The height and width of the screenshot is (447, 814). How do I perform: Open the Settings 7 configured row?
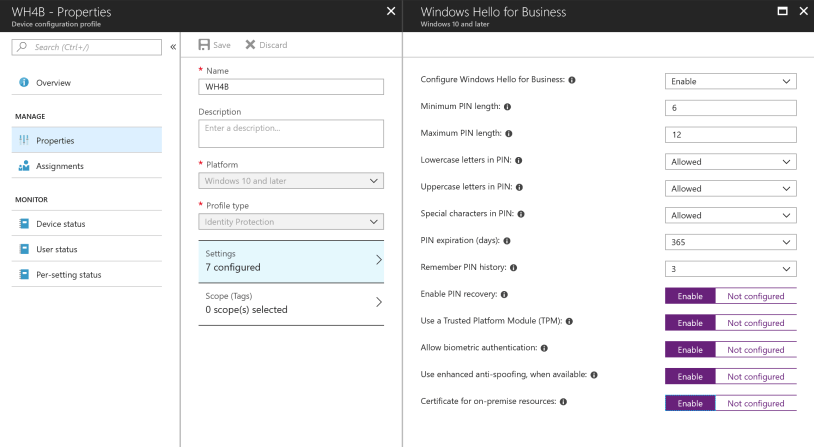(291, 260)
